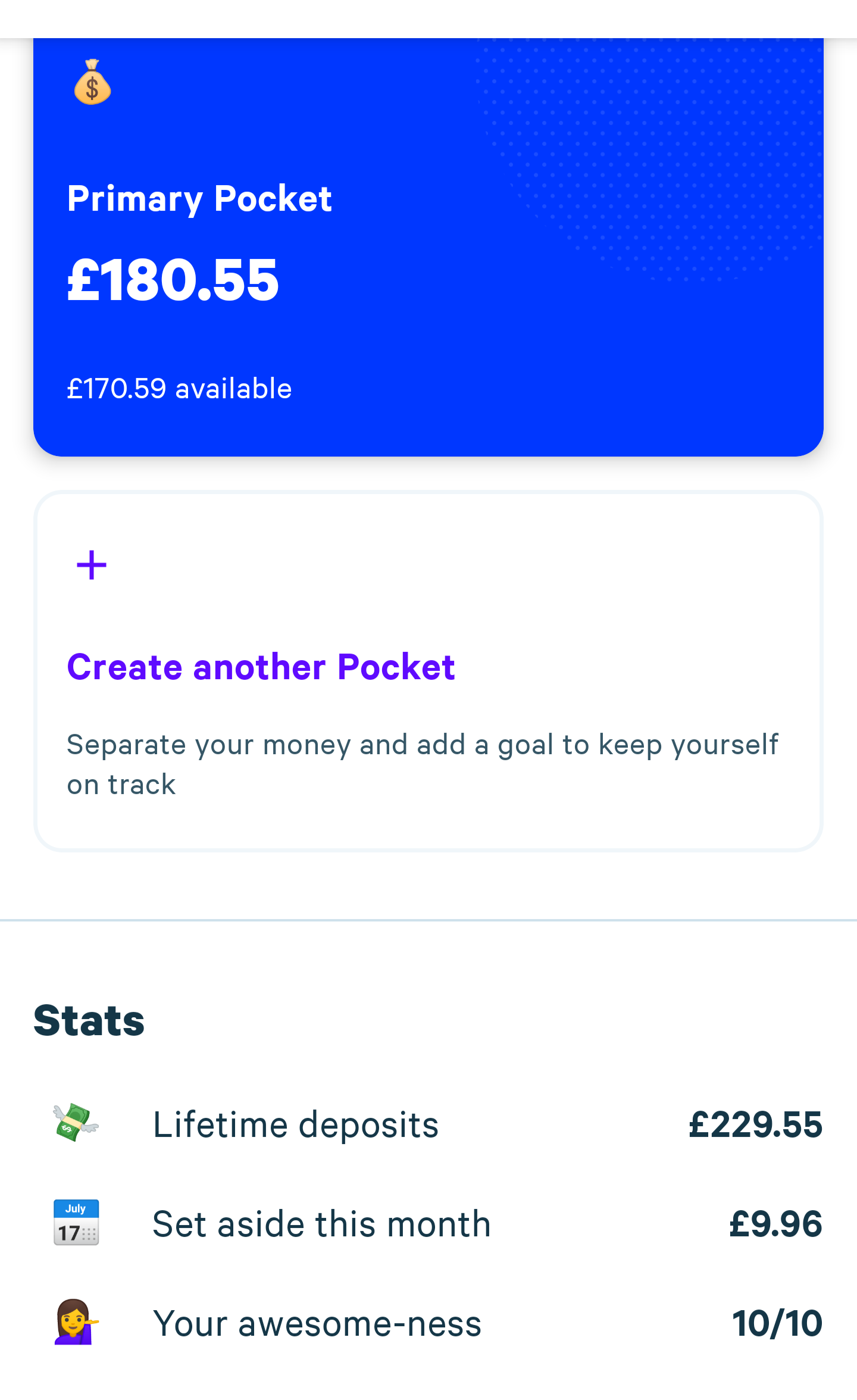Click the Stats section heading
Image resolution: width=857 pixels, height=1400 pixels.
click(x=89, y=1021)
